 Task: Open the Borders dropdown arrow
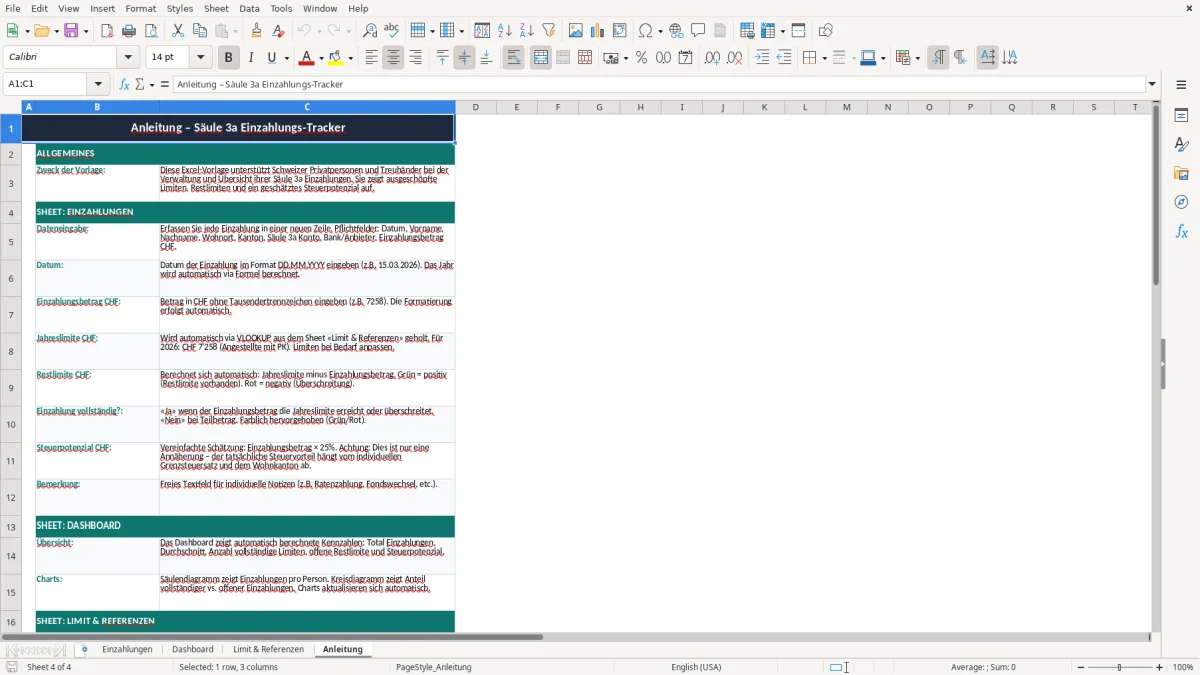click(x=823, y=58)
